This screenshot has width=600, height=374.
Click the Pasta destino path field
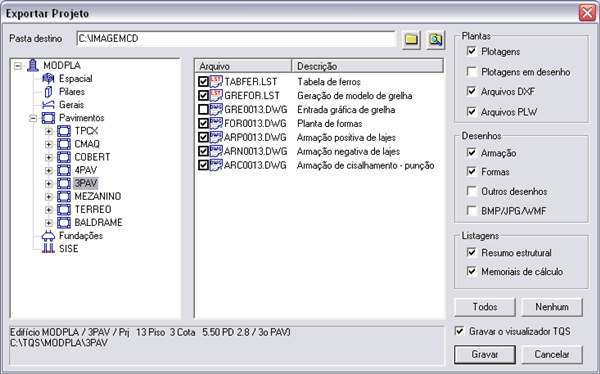pyautogui.click(x=236, y=39)
